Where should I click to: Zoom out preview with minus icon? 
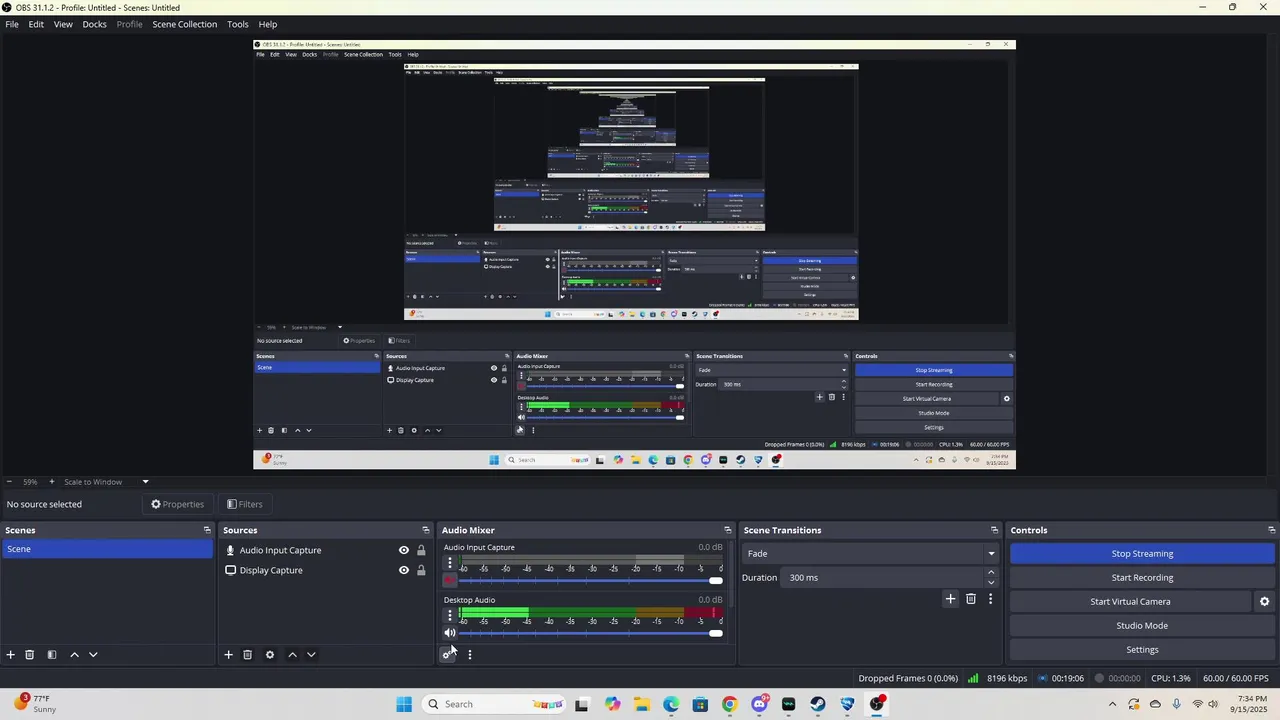(x=9, y=482)
